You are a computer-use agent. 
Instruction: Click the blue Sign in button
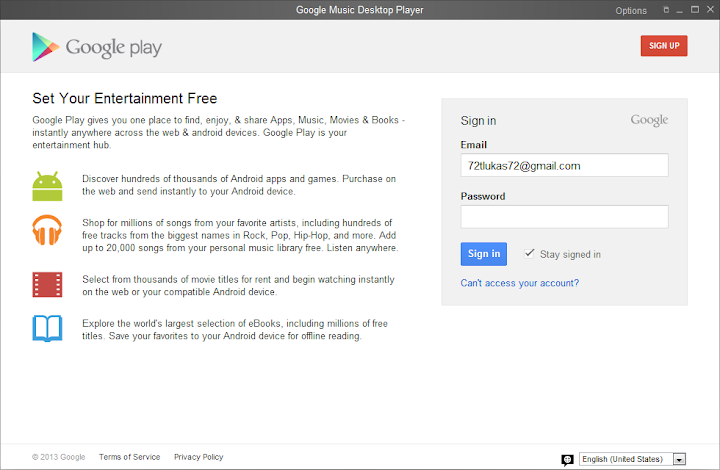pos(484,254)
